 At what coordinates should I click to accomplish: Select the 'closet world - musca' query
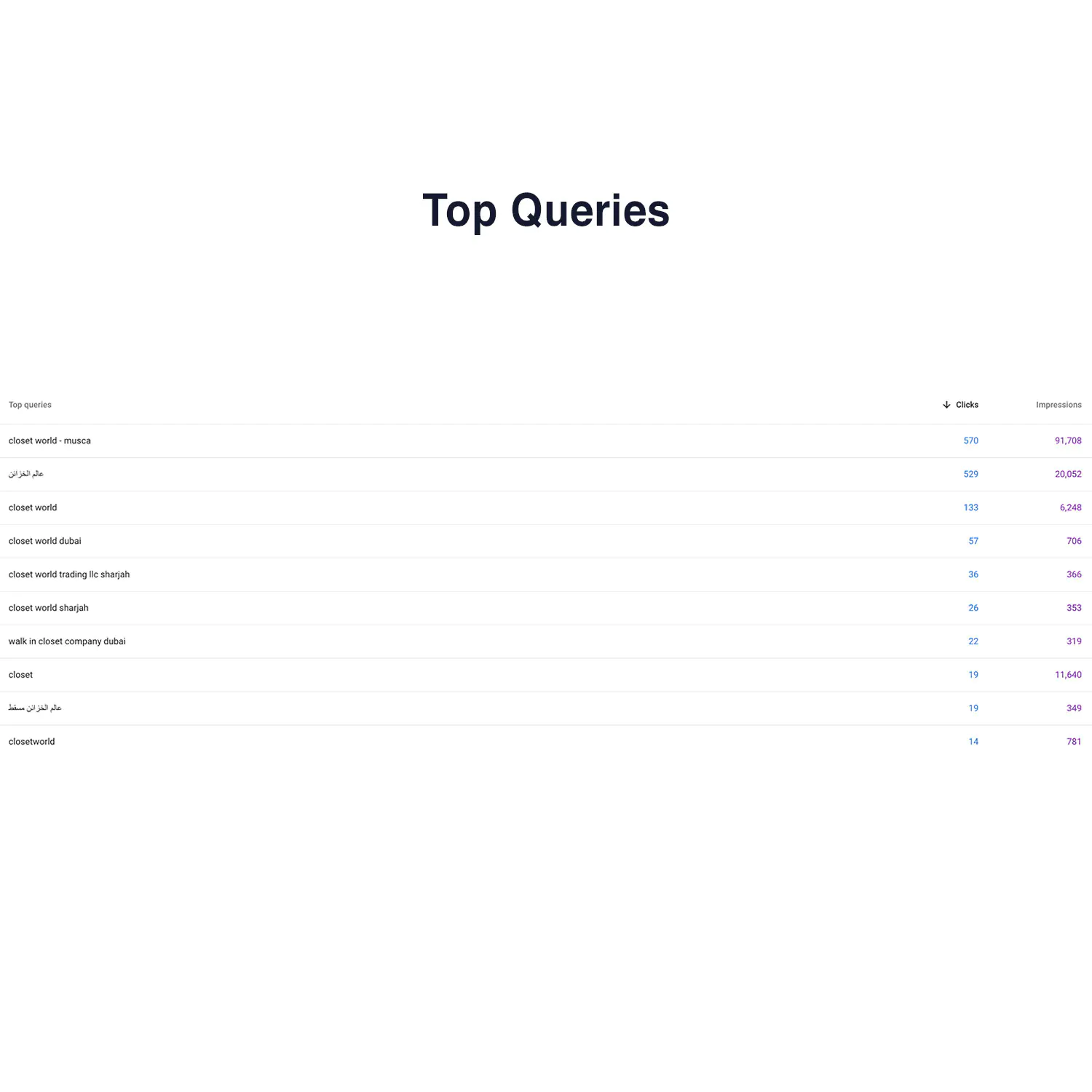point(50,440)
